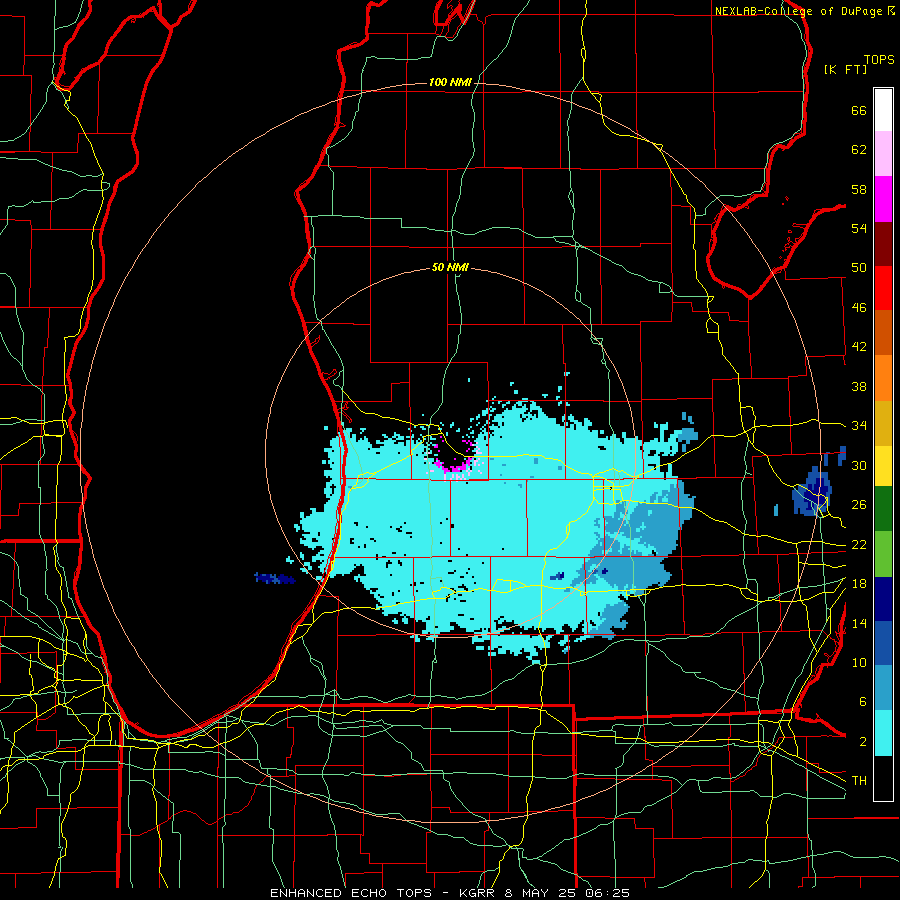Image resolution: width=900 pixels, height=900 pixels.
Task: Click the navy 14-18 kft legend swatch
Action: tap(883, 599)
